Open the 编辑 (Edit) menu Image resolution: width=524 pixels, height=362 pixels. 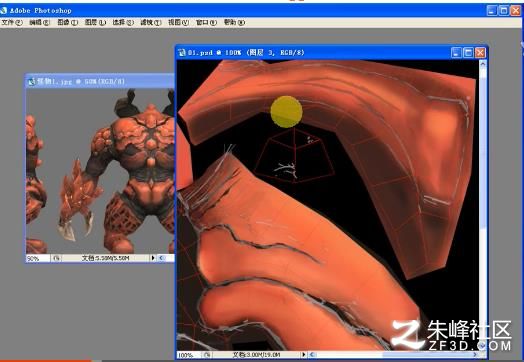[39, 22]
